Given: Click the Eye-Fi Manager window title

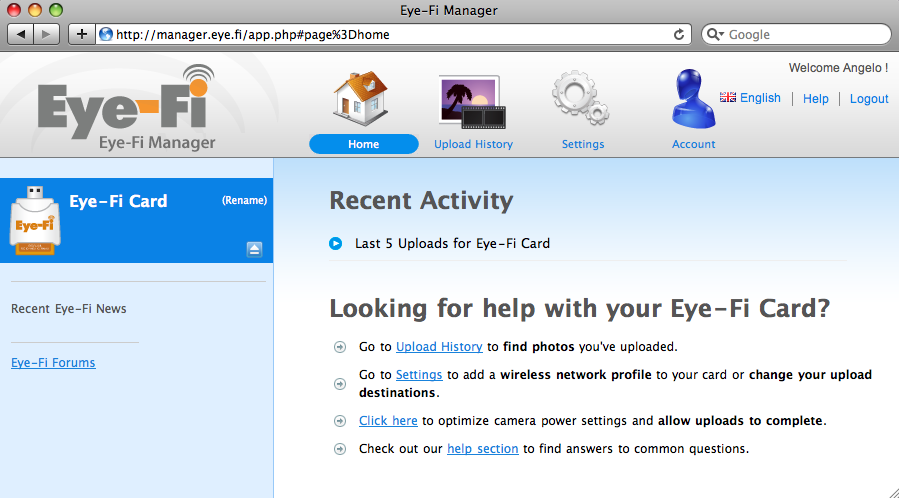Looking at the screenshot, I should (x=449, y=10).
